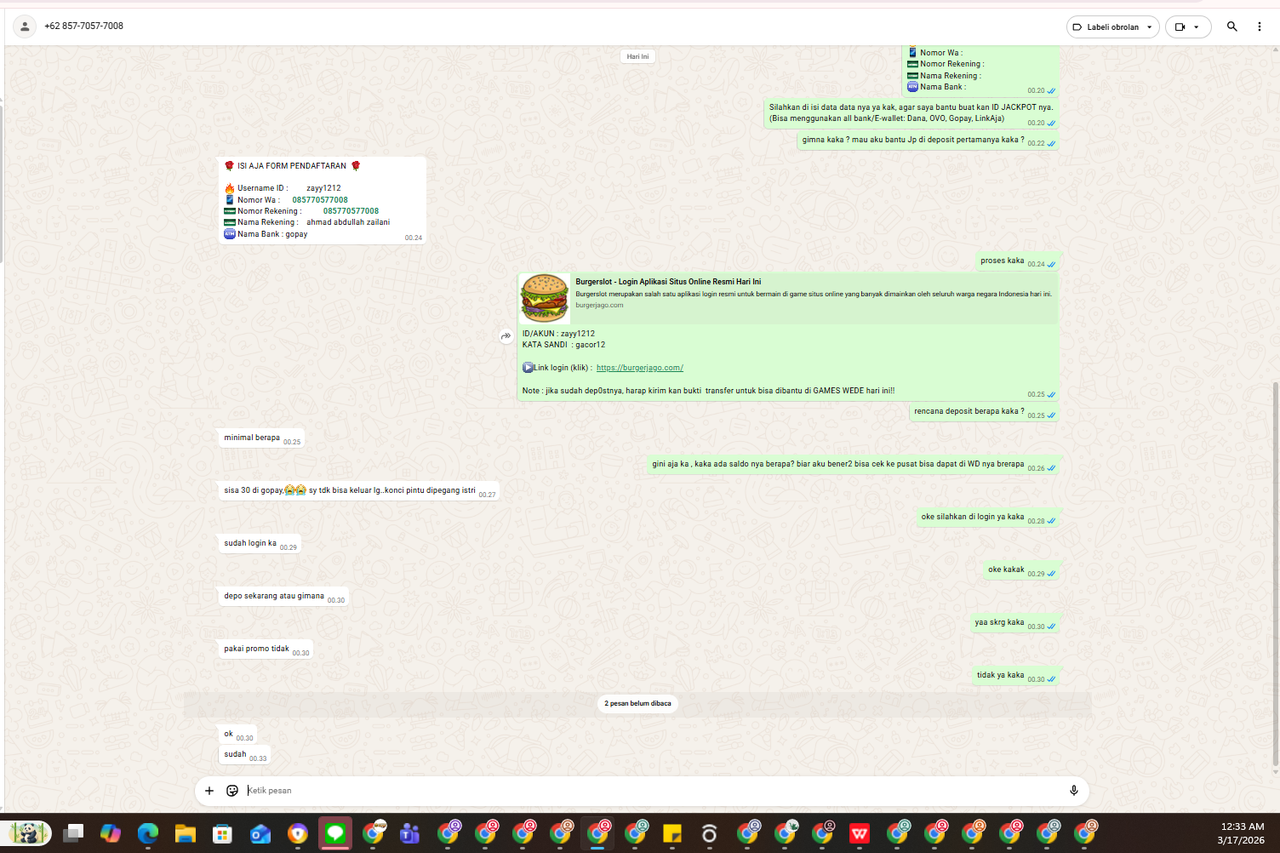The width and height of the screenshot is (1280, 853).
Task: Open Microsoft Edge from the taskbar
Action: click(x=148, y=833)
